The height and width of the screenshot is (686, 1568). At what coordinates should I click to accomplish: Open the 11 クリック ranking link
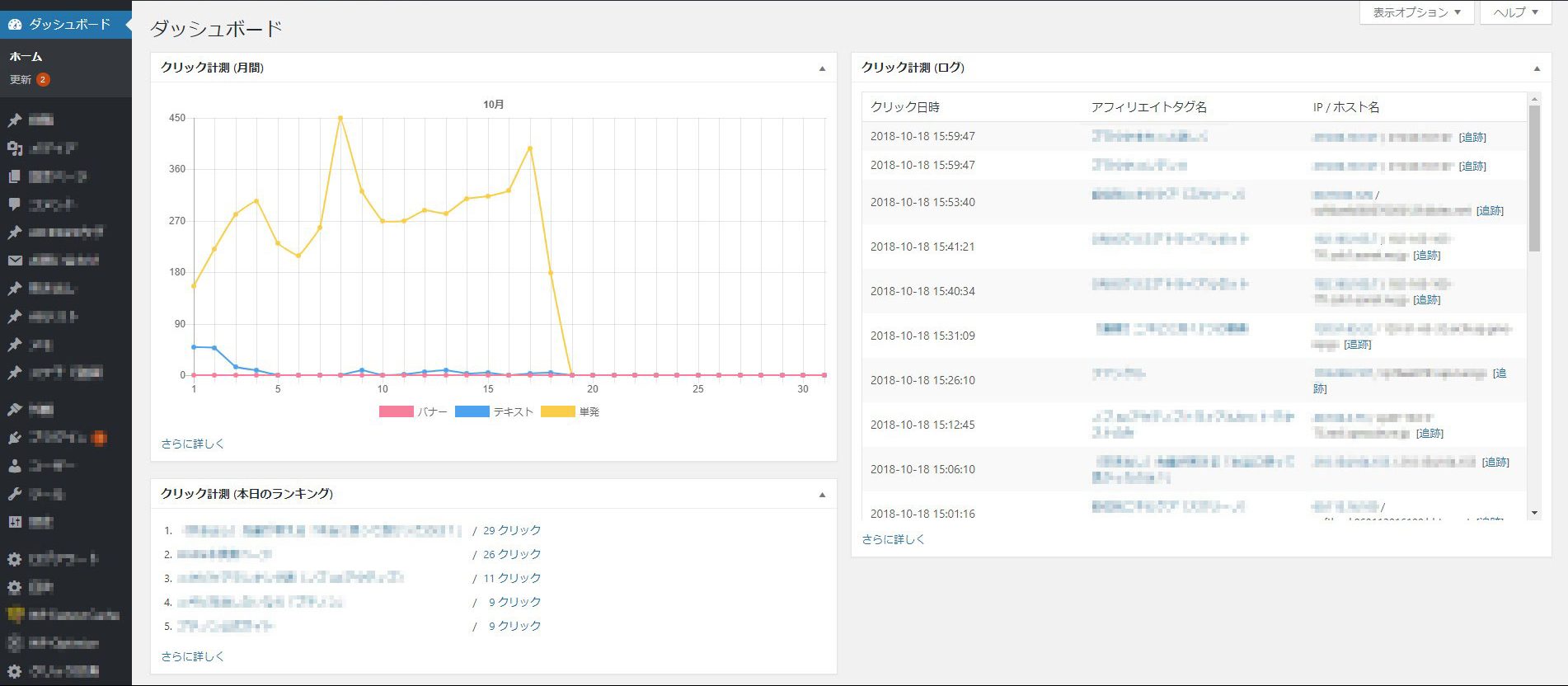tap(512, 578)
